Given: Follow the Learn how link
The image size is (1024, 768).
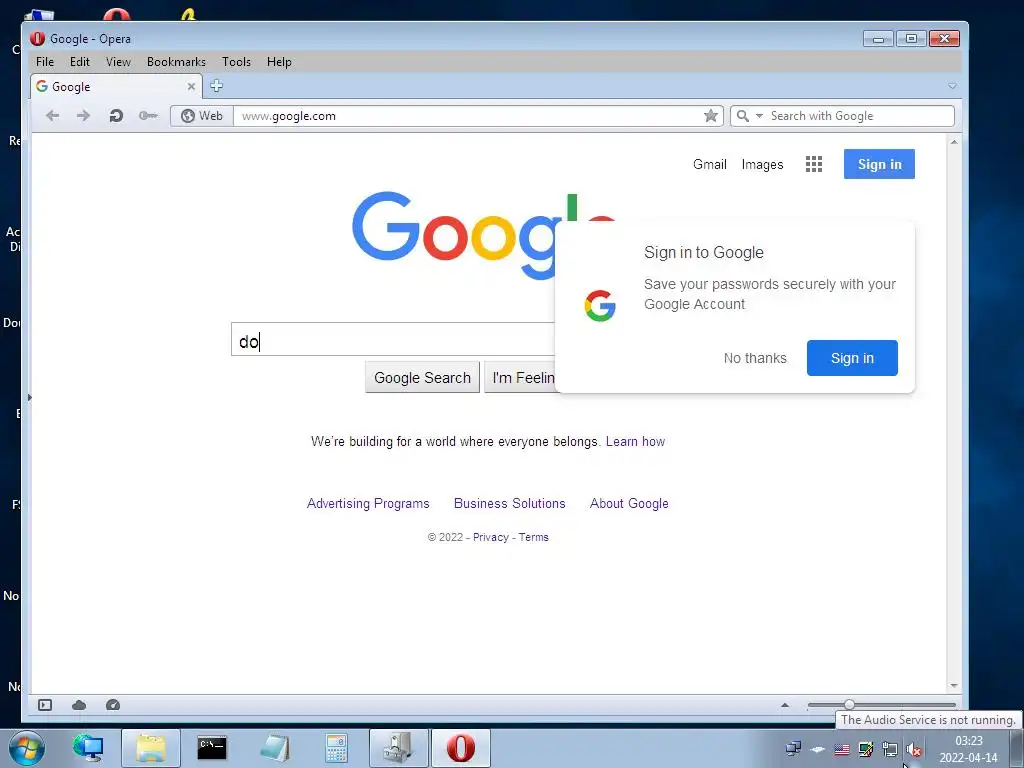Looking at the screenshot, I should tap(635, 441).
